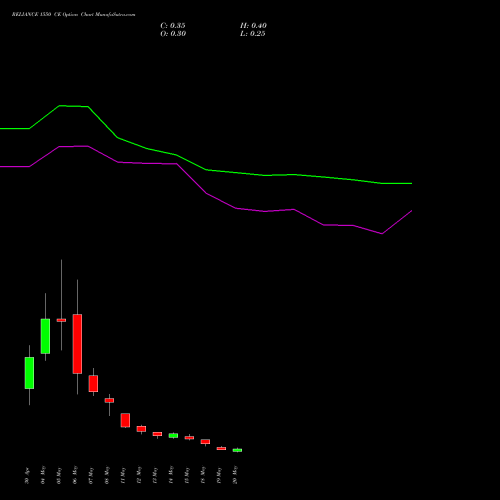The width and height of the screenshot is (500, 500).
Task: Click the last green candlestick for 20 May
Action: coord(237,450)
